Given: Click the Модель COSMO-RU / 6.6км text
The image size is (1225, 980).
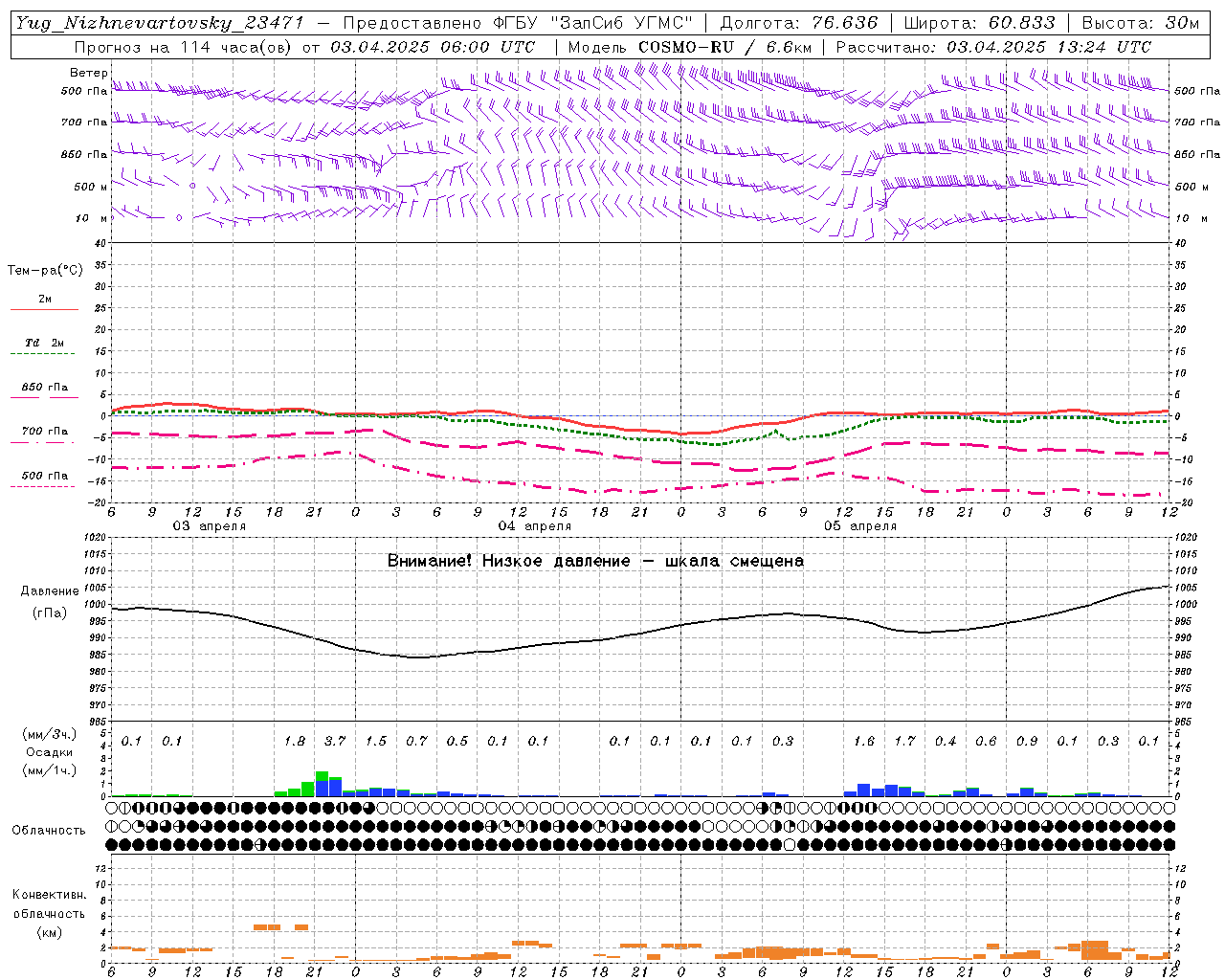Looking at the screenshot, I should pyautogui.click(x=689, y=47).
